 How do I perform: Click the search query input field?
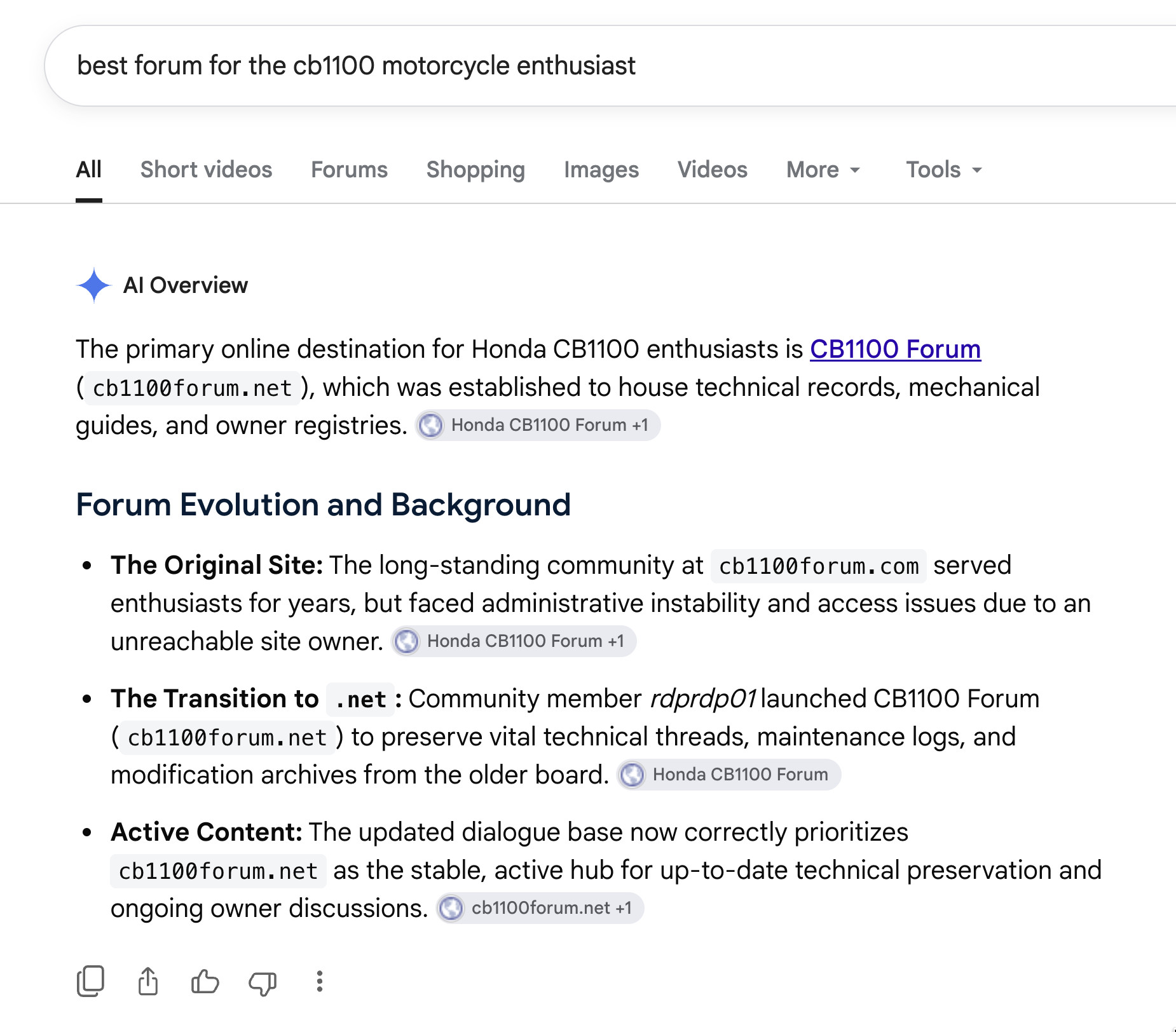[x=610, y=65]
